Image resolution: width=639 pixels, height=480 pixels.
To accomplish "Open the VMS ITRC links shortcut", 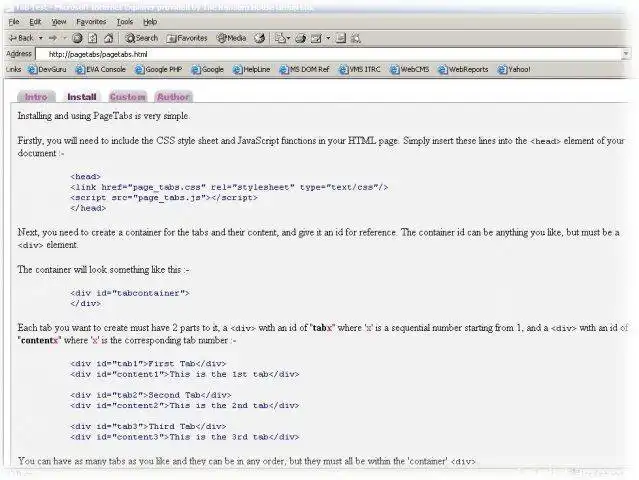I will (x=360, y=70).
